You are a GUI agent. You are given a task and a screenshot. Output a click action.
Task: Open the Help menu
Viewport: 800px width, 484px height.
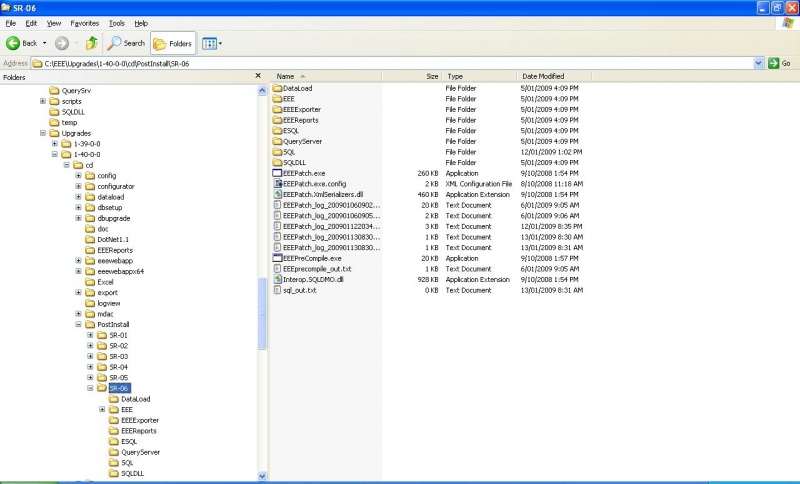click(x=141, y=23)
